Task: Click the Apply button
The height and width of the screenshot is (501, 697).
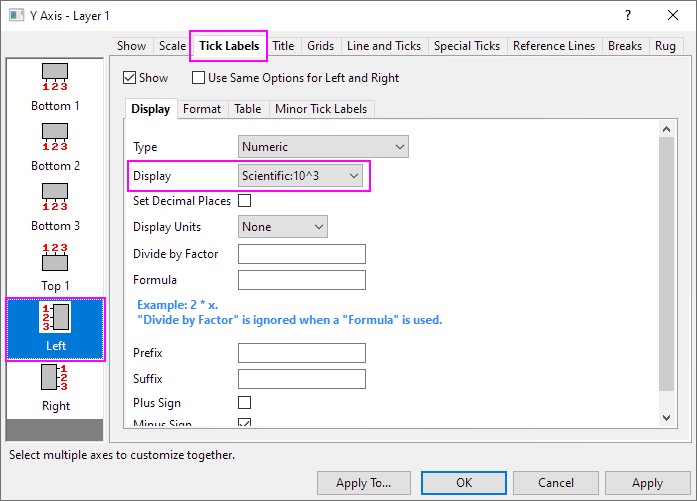Action: point(647,483)
